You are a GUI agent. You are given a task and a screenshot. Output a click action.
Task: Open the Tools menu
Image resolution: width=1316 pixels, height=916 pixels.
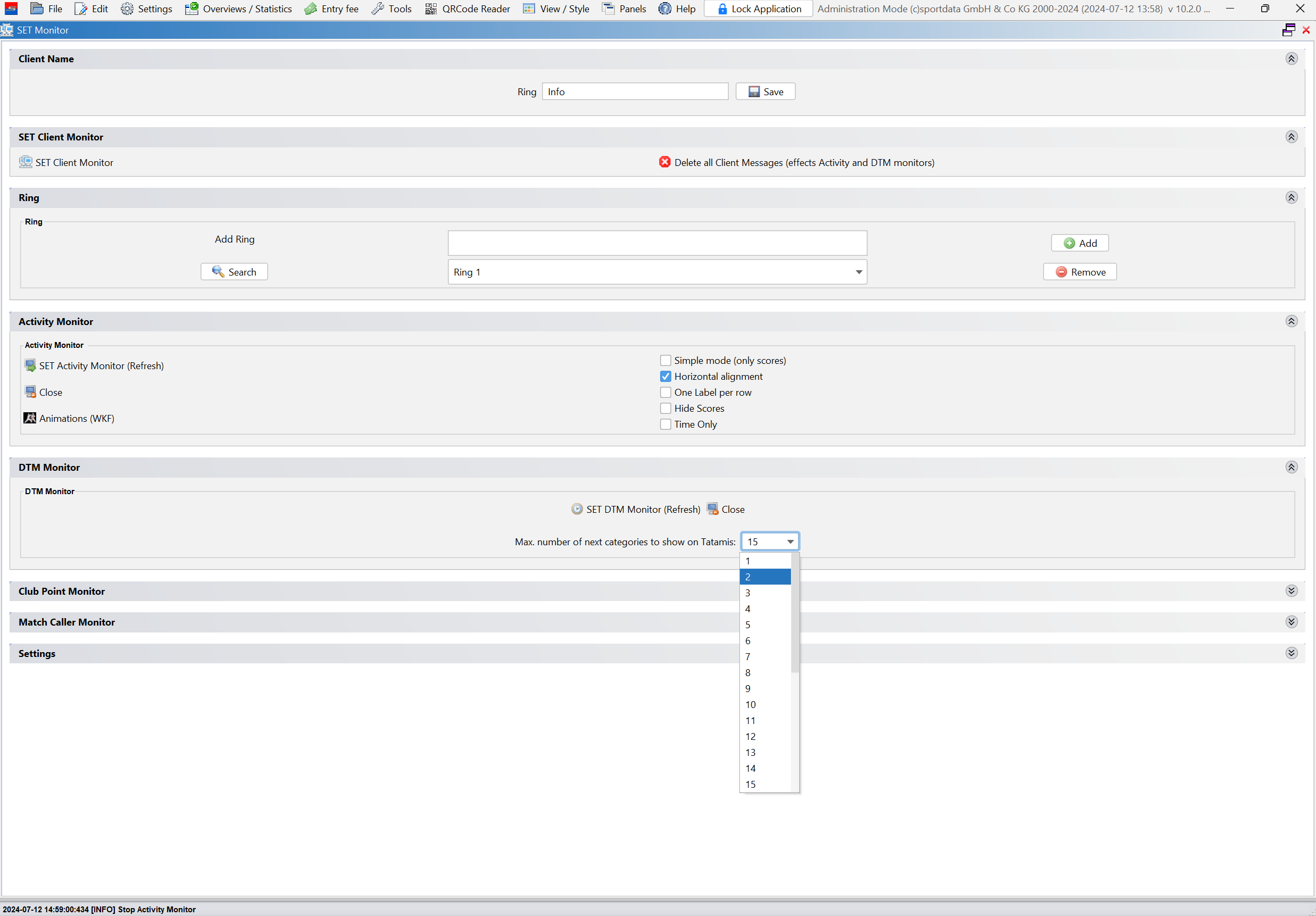tap(392, 9)
